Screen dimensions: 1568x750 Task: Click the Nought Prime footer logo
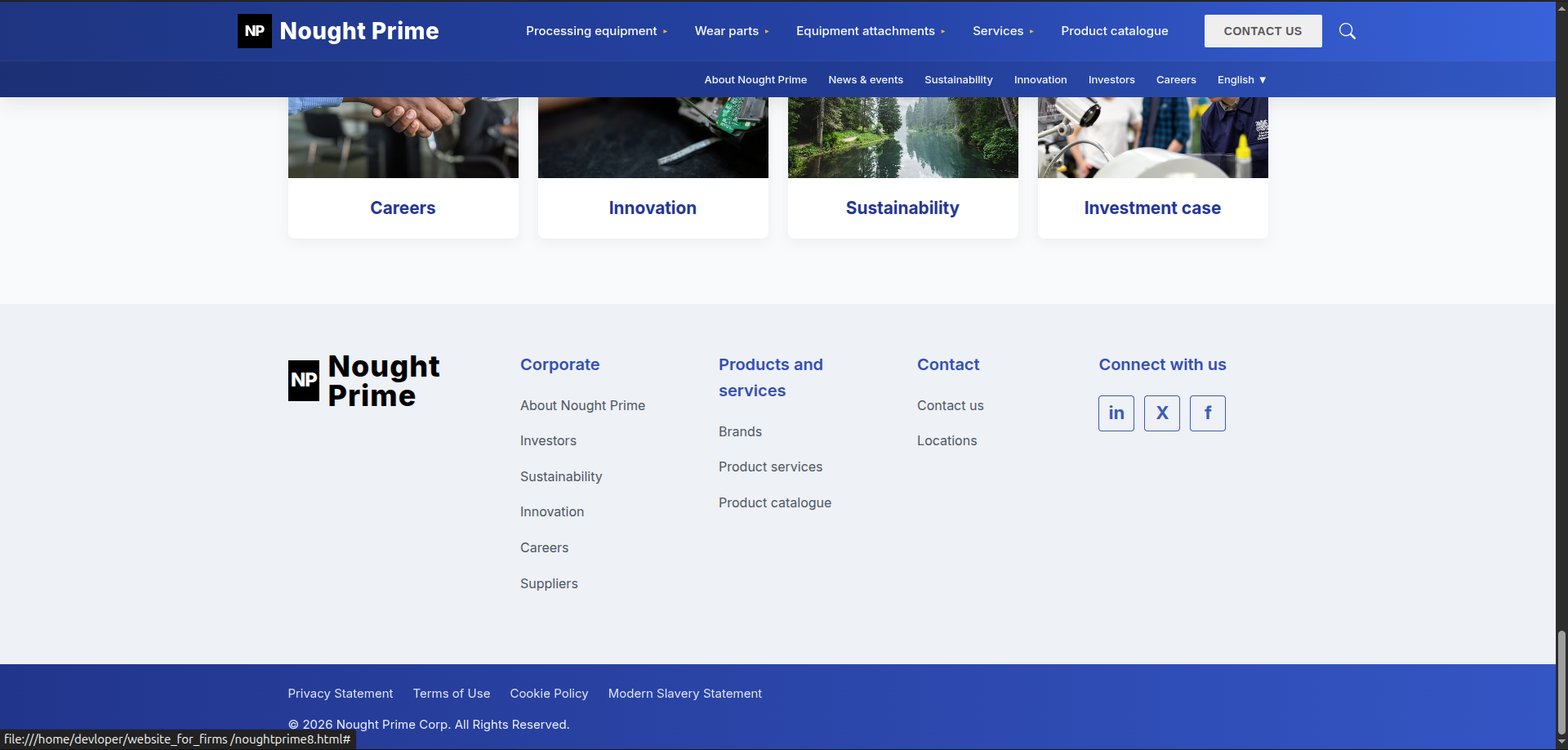(364, 381)
